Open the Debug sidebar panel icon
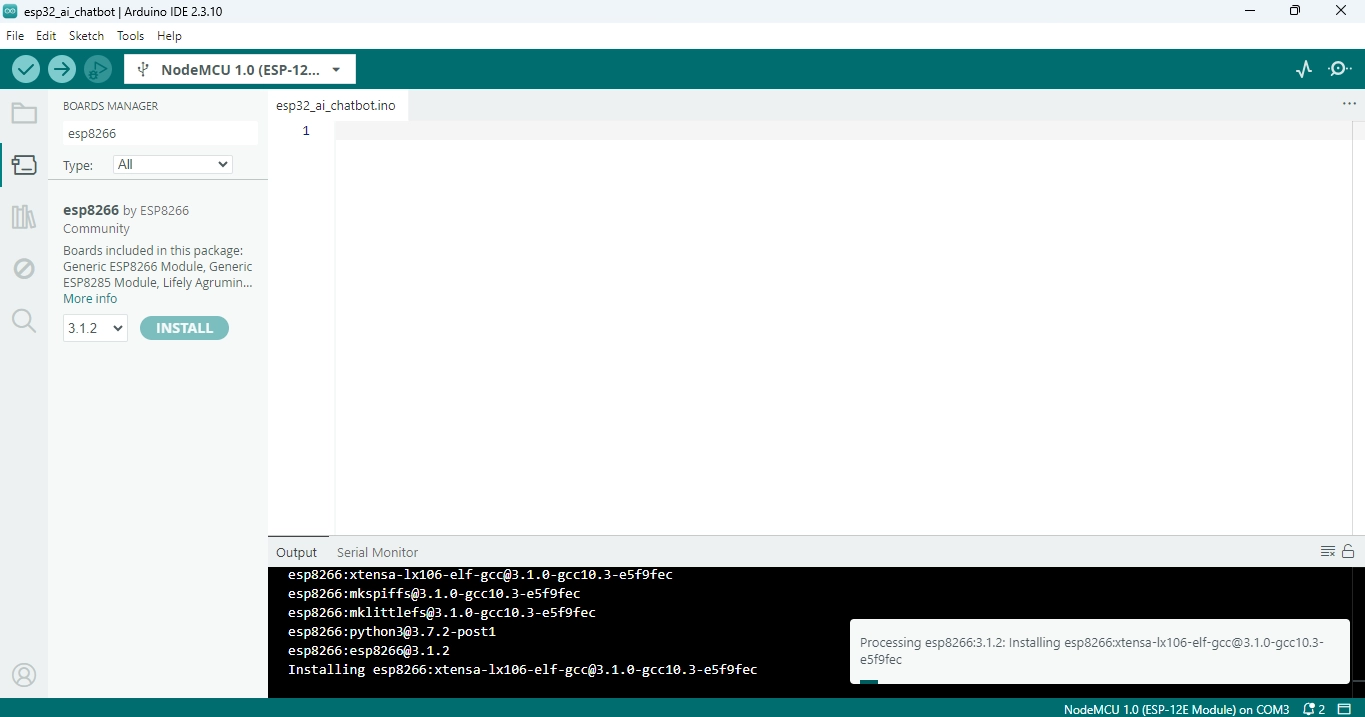Image resolution: width=1365 pixels, height=717 pixels. (24, 269)
